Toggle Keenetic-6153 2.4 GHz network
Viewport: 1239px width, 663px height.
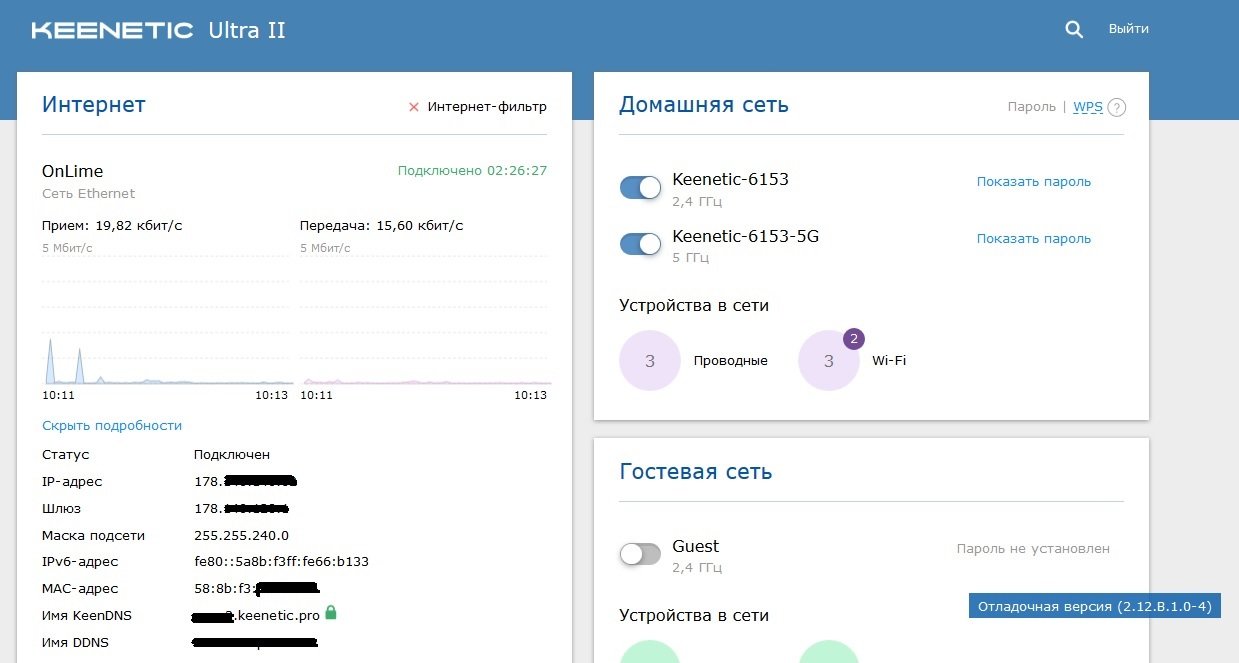[640, 187]
